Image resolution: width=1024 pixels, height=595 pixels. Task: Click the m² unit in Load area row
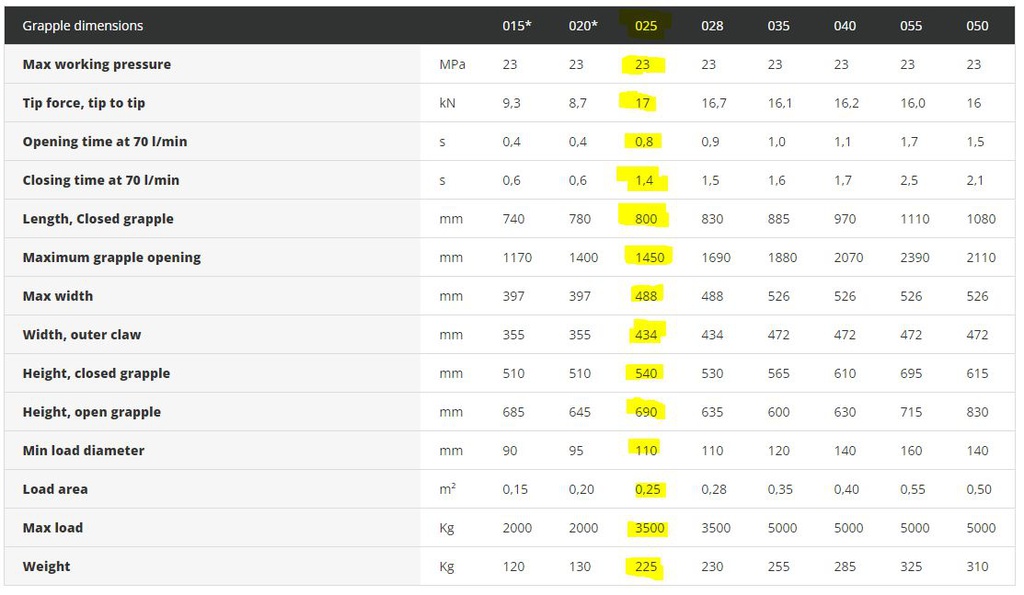pos(446,490)
